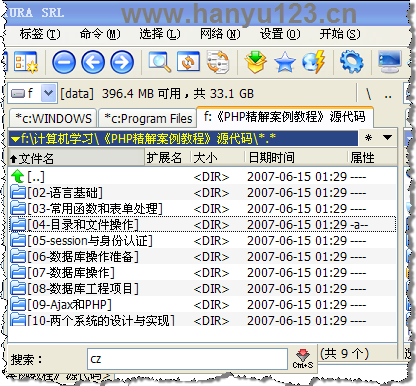The image size is (416, 386).
Task: Click folder icon of 02-语言基础
Action: pyautogui.click(x=18, y=193)
